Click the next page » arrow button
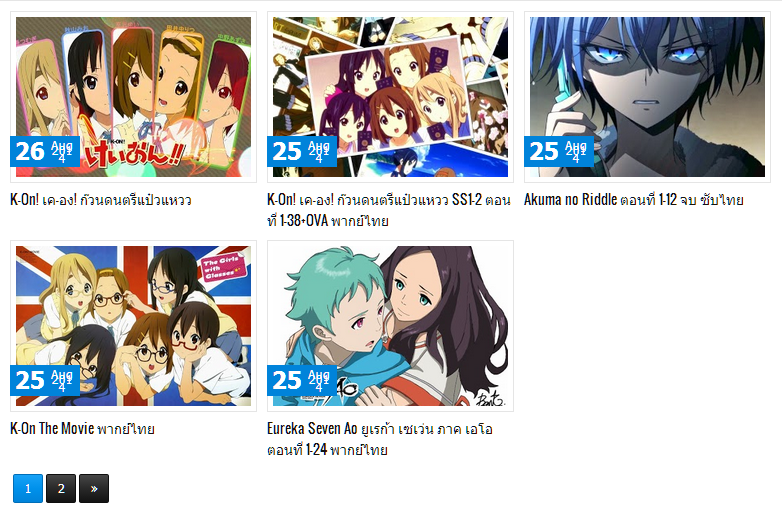Viewport: 782px width, 518px height. coord(94,488)
